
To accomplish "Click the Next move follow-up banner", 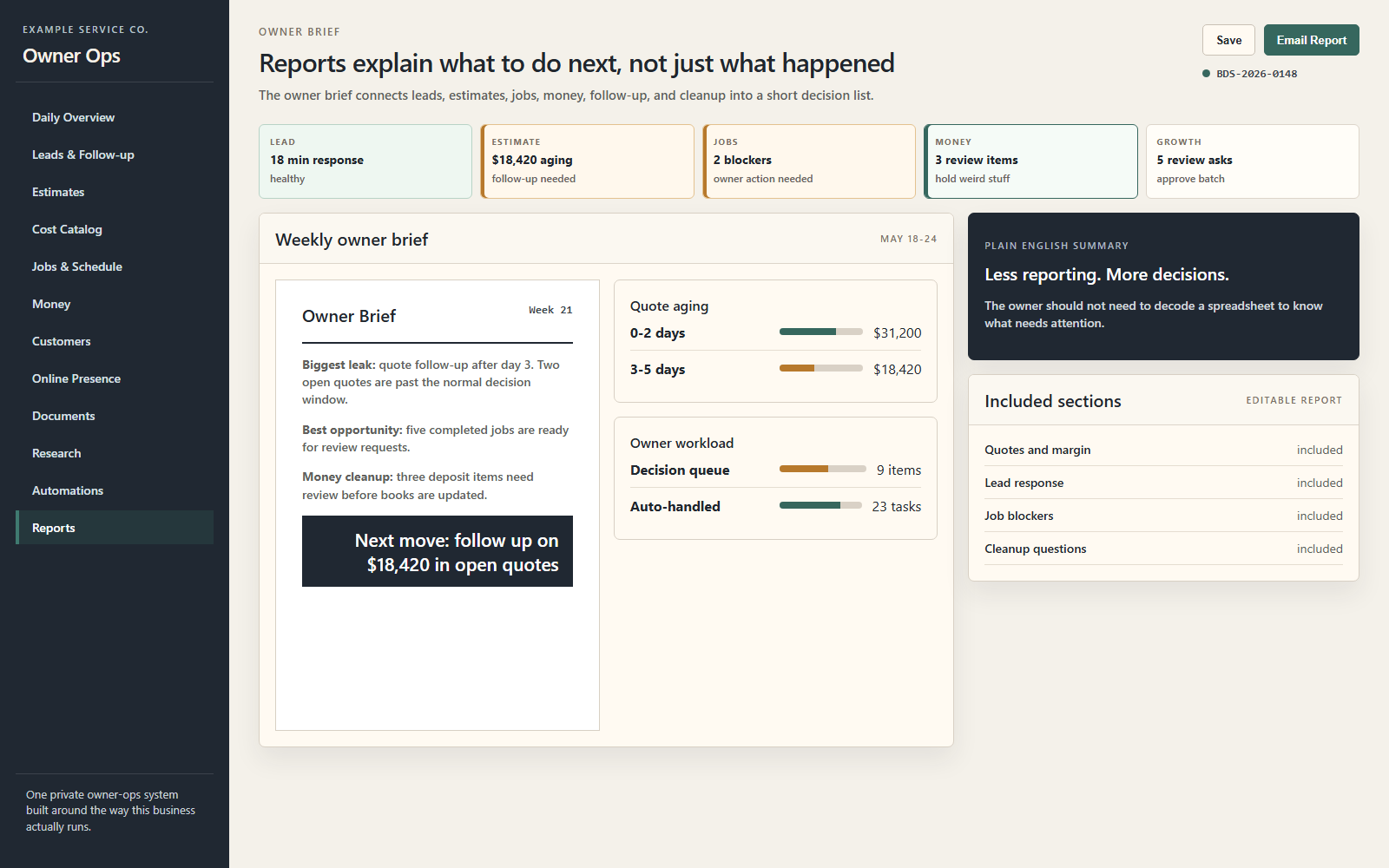I will [x=438, y=551].
